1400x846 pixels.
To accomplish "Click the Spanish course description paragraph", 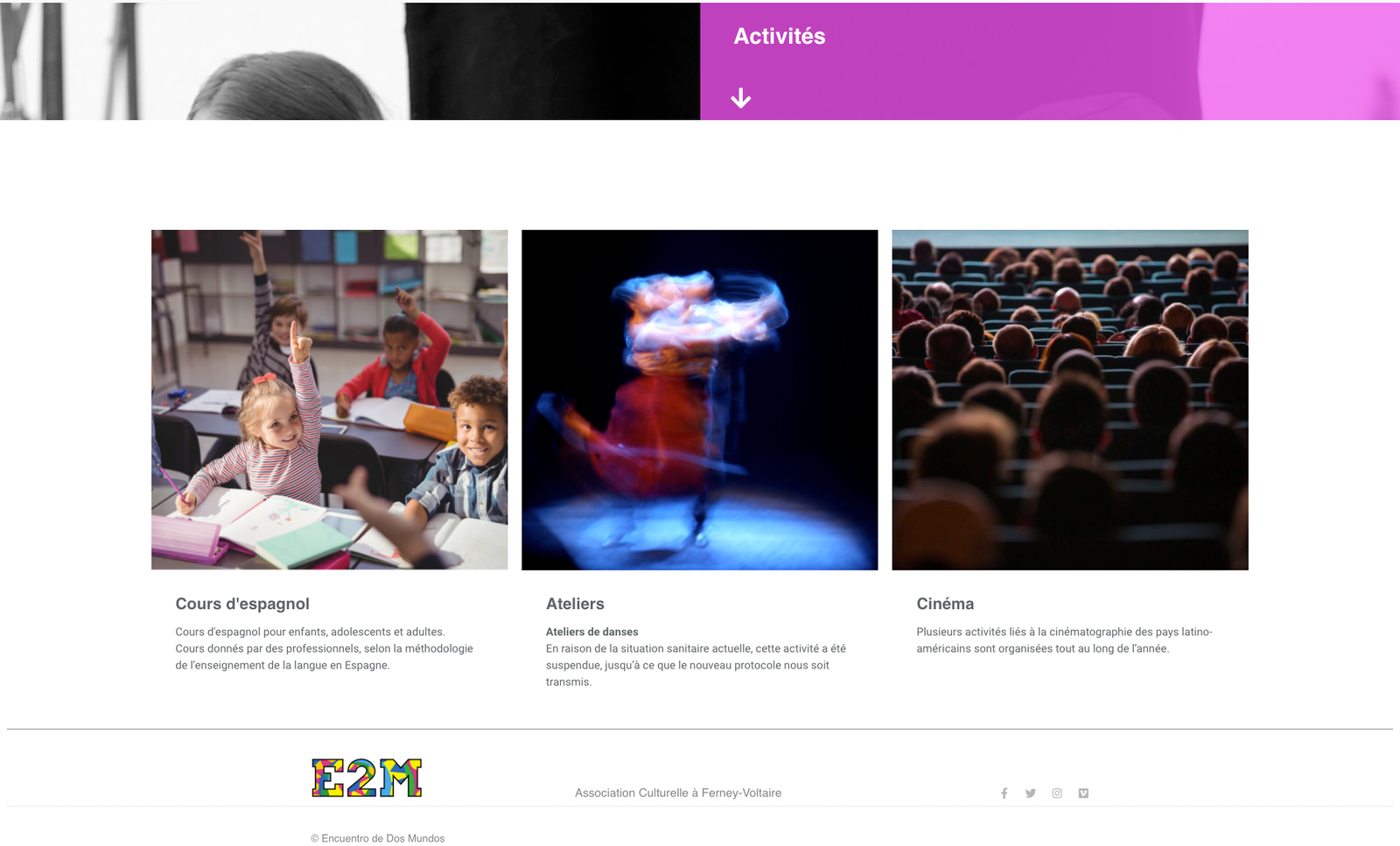I will pos(324,648).
